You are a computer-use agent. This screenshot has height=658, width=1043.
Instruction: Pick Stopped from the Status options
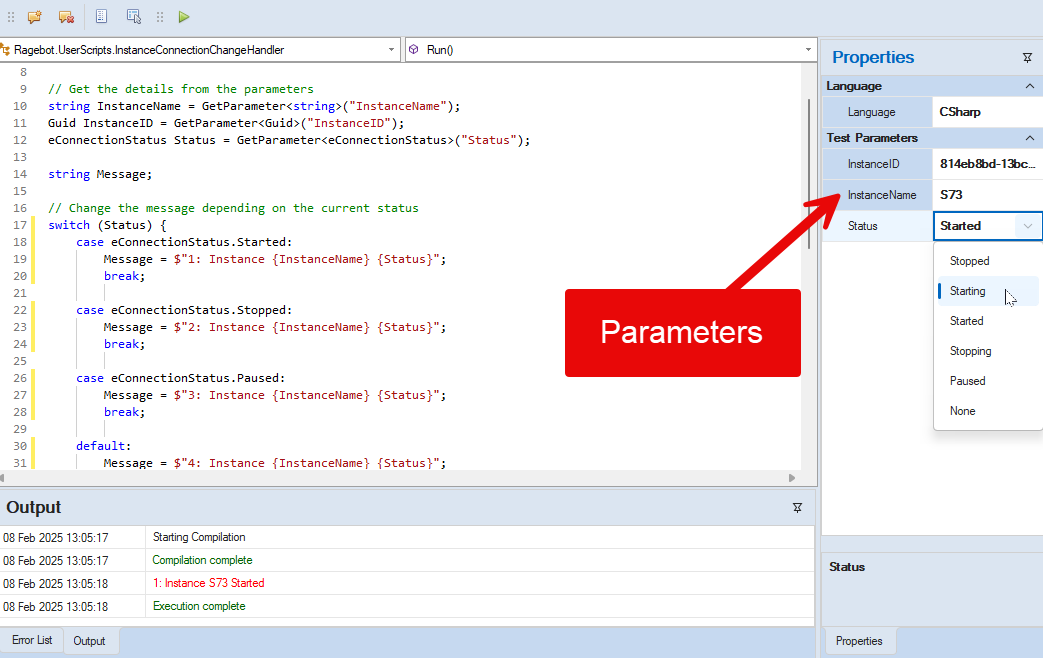[x=969, y=261]
